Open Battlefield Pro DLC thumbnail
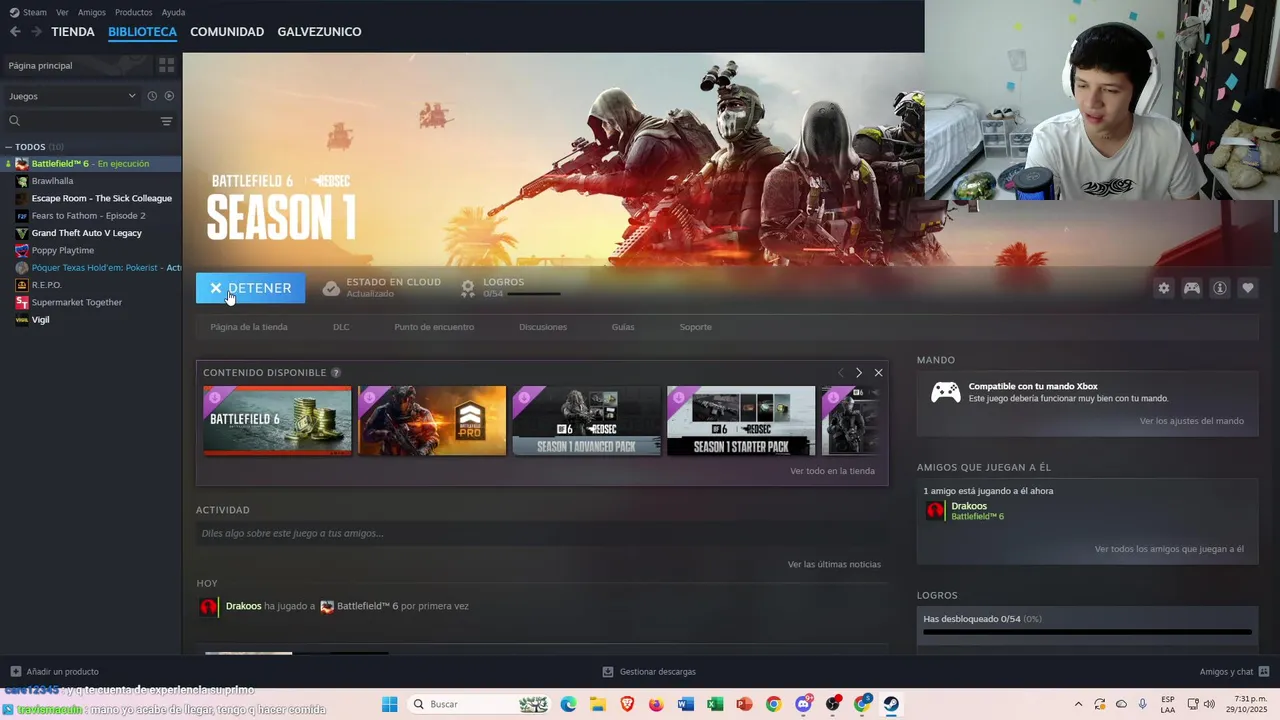 432,421
